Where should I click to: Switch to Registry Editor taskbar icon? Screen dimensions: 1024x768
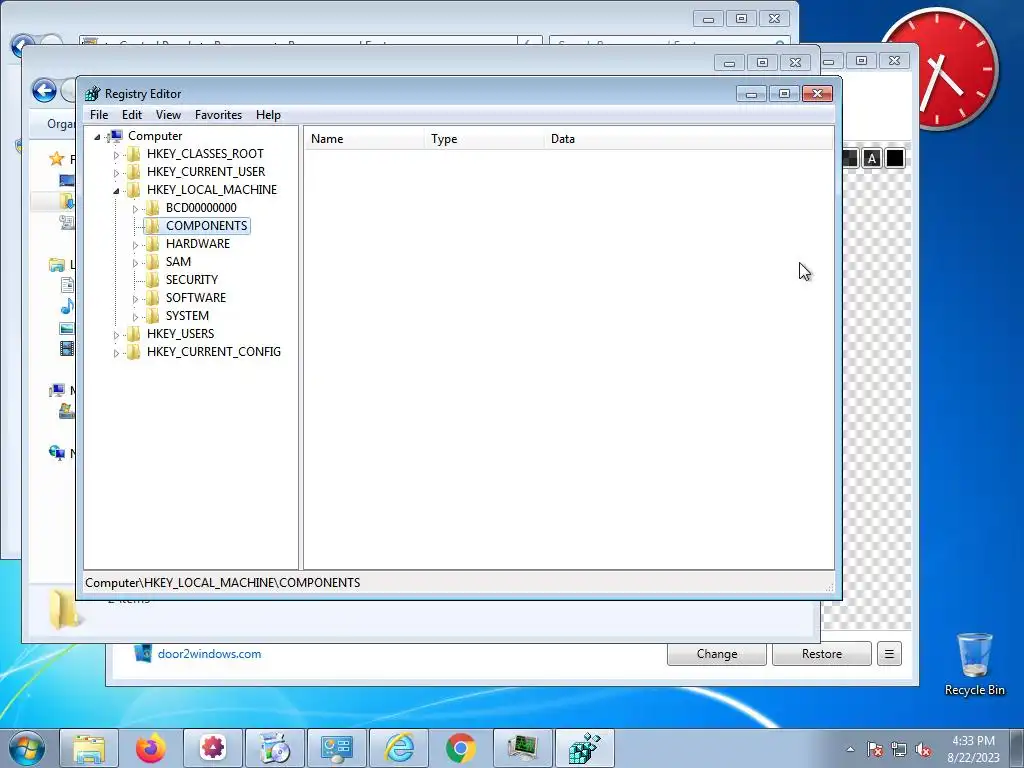tap(585, 748)
